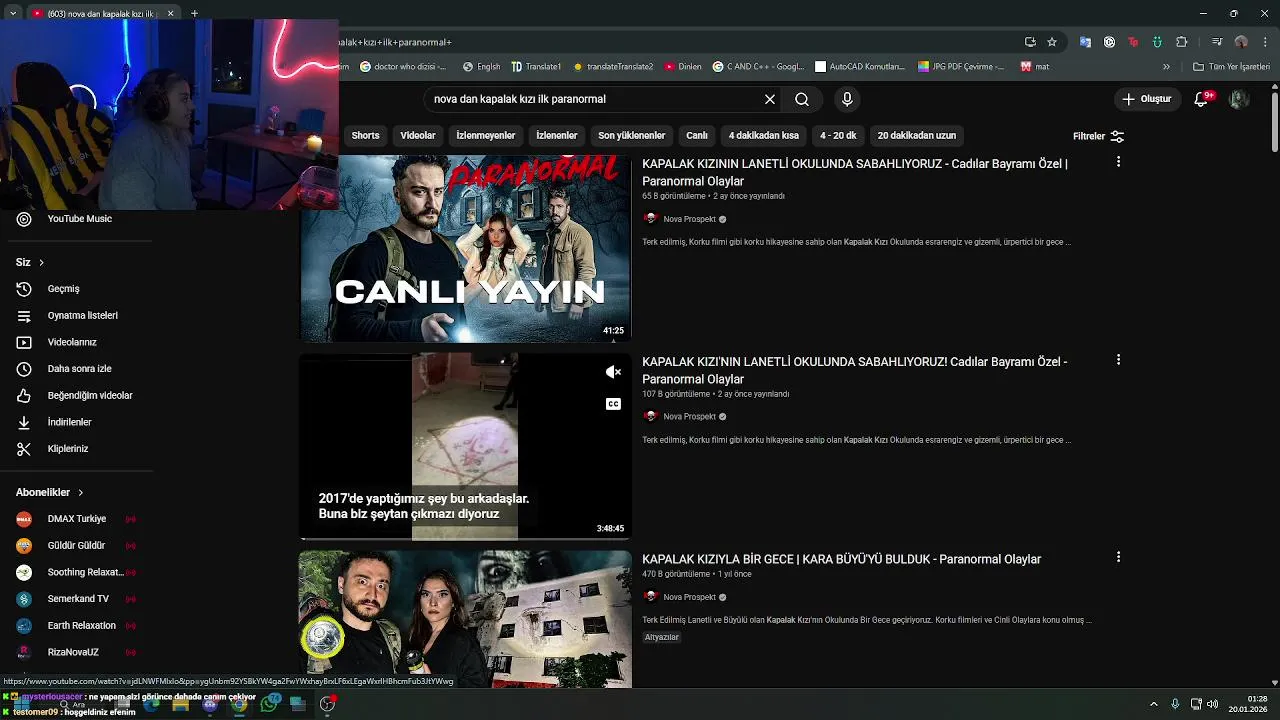Open the 'JPG PDF Çevirme' bookmark
1280x720 pixels.
pos(961,67)
